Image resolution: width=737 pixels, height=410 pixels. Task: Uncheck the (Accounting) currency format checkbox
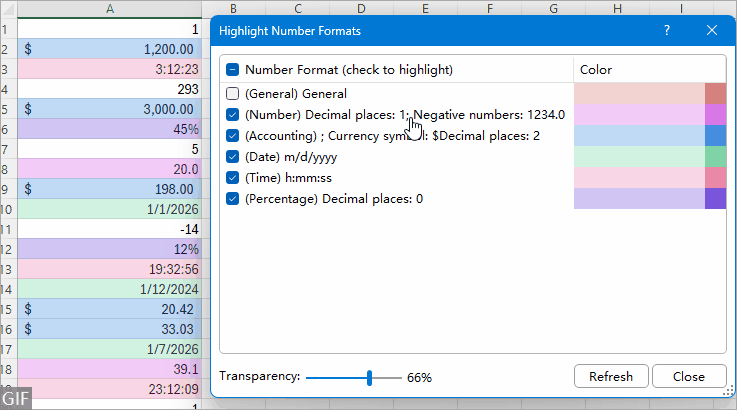click(x=233, y=136)
